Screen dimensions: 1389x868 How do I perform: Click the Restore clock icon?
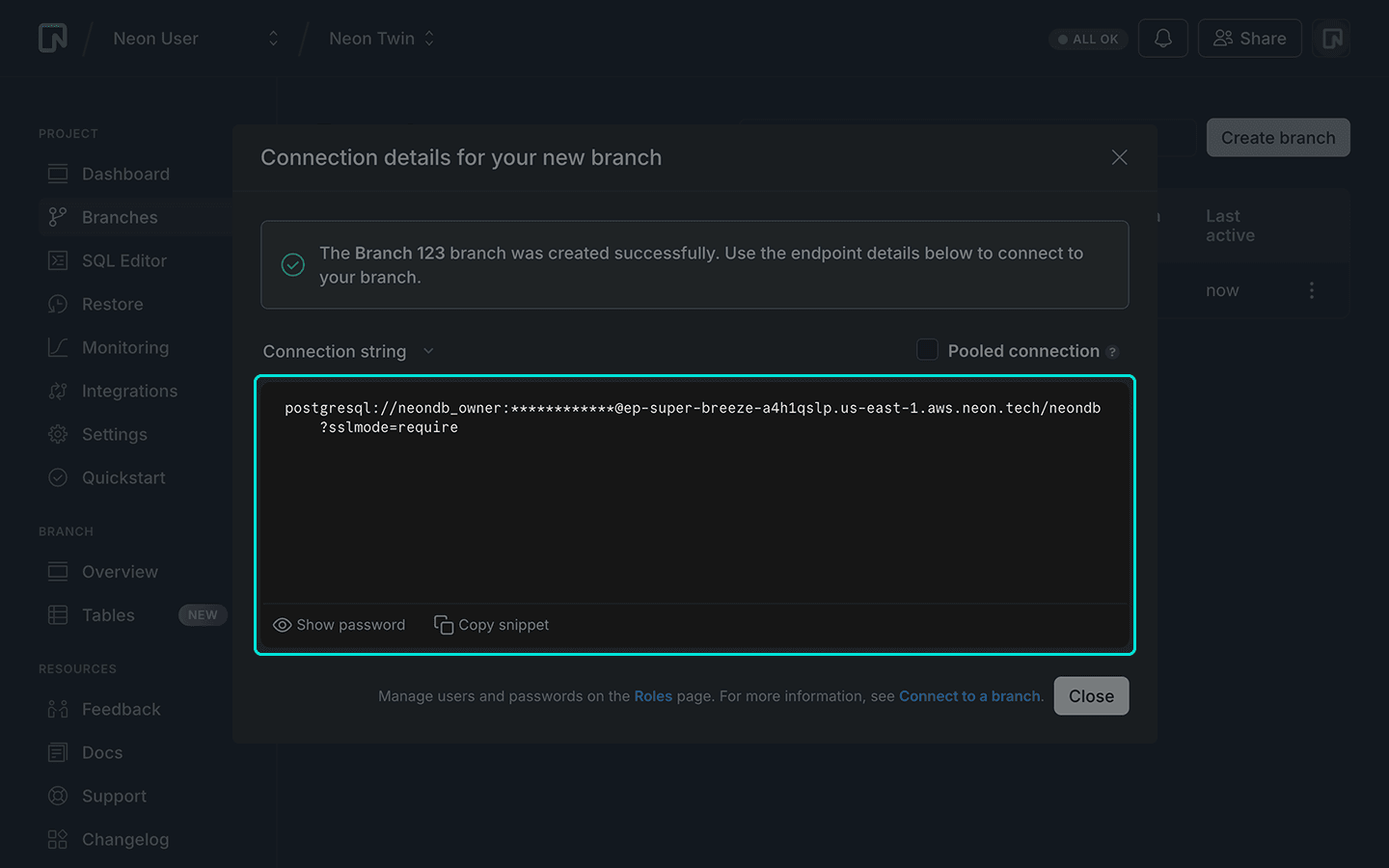click(58, 304)
